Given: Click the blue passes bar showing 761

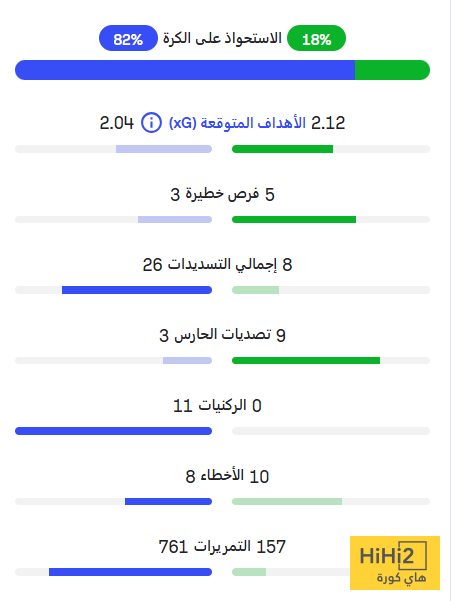Looking at the screenshot, I should point(130,572).
